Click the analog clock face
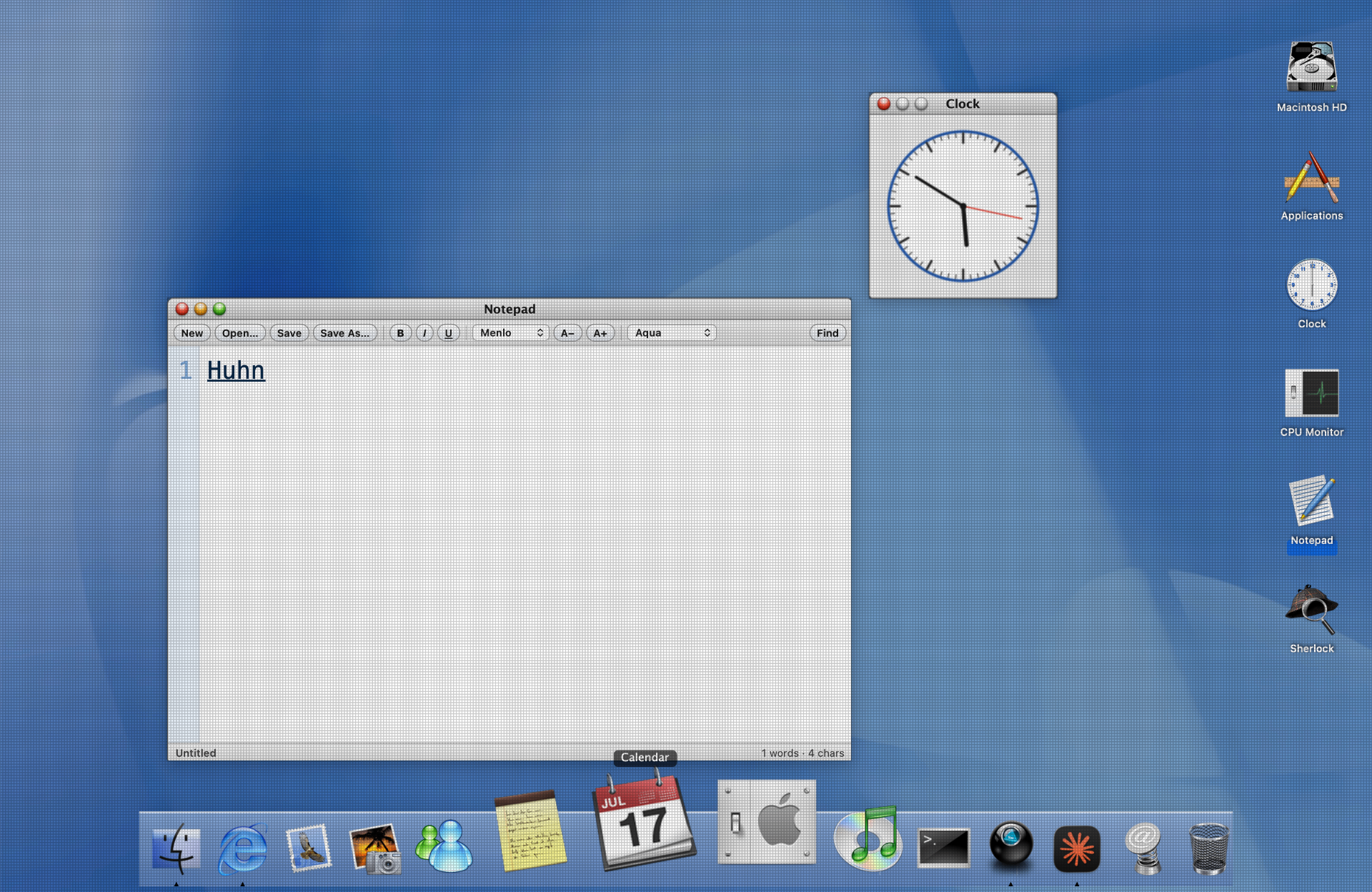The width and height of the screenshot is (1372, 892). coord(963,206)
